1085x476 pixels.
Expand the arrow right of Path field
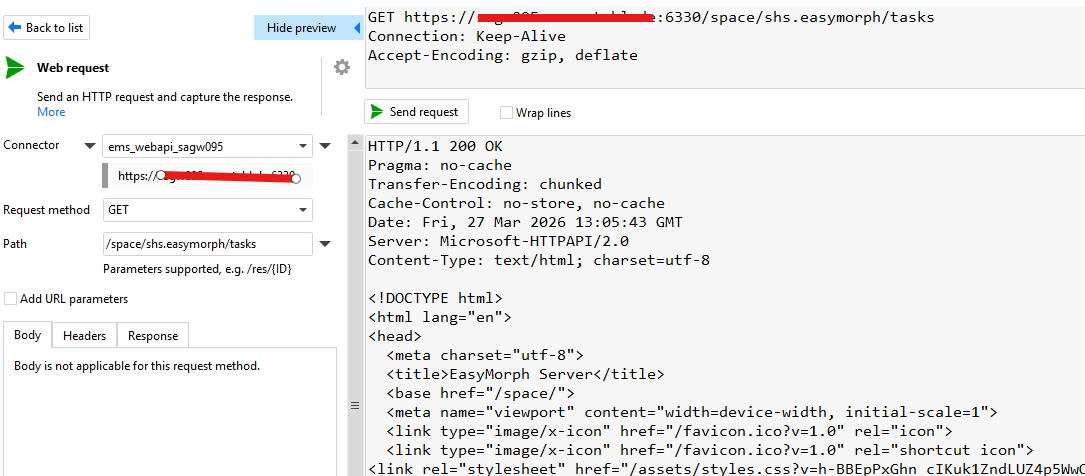pyautogui.click(x=324, y=244)
